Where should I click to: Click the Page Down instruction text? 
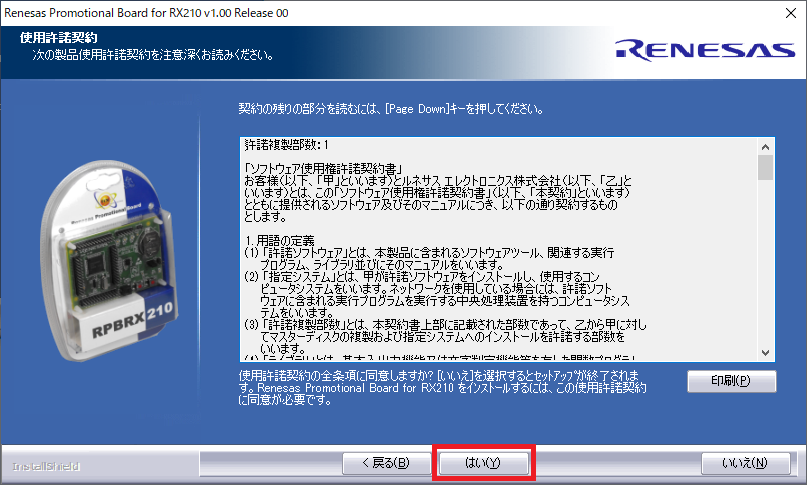point(391,109)
